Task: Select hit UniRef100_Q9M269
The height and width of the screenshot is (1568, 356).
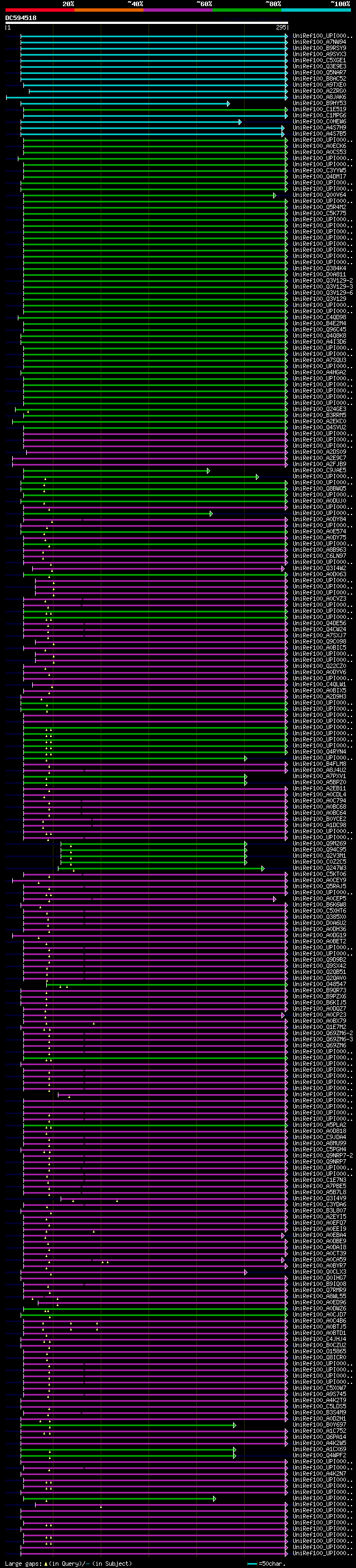Action: 319,844
